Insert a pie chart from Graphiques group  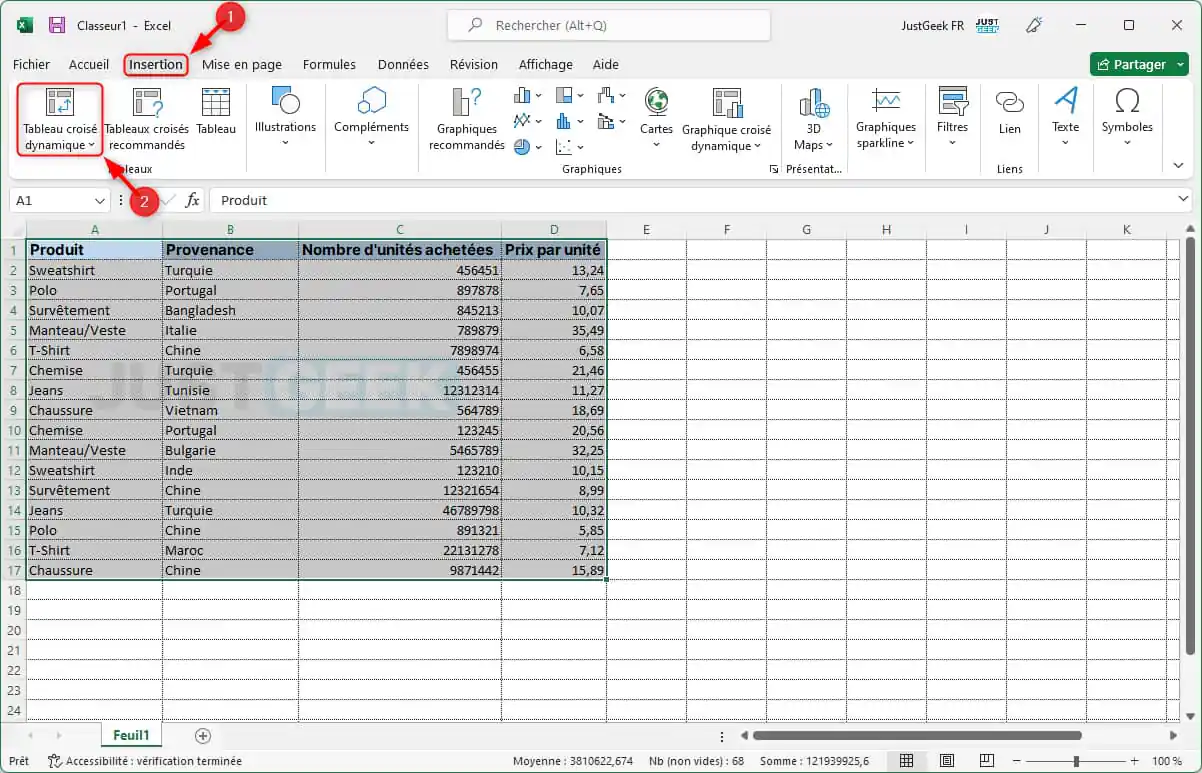pos(521,146)
